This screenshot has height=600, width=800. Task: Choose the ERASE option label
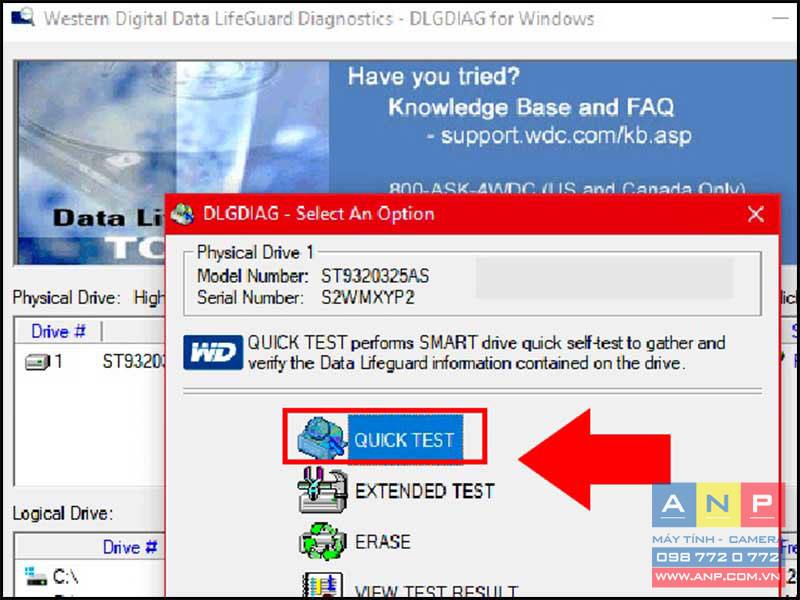(383, 542)
